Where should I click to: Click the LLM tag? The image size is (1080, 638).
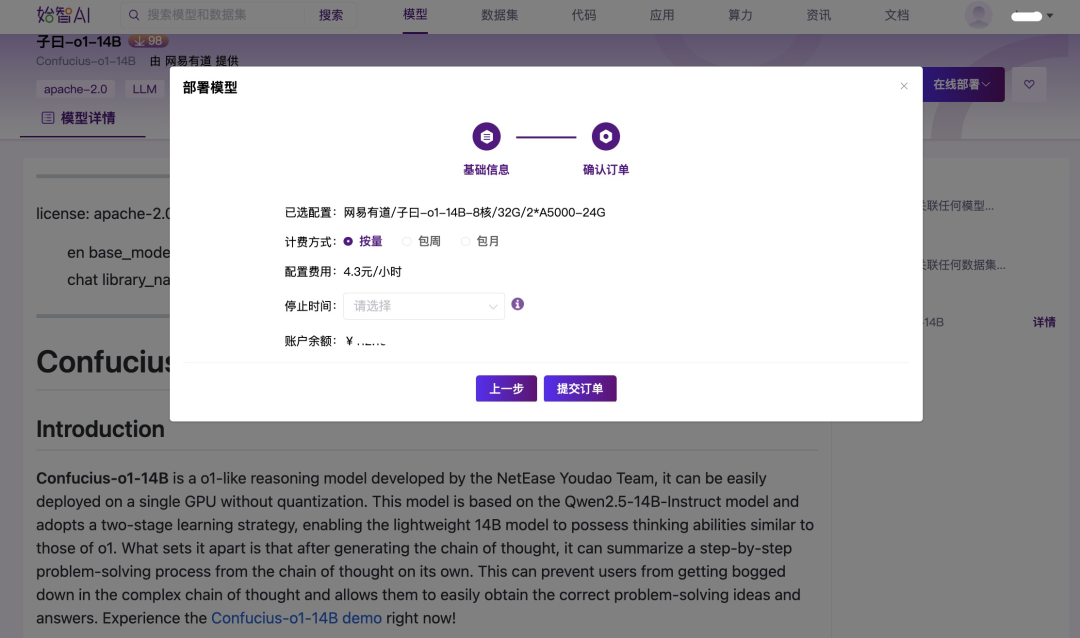pyautogui.click(x=145, y=89)
